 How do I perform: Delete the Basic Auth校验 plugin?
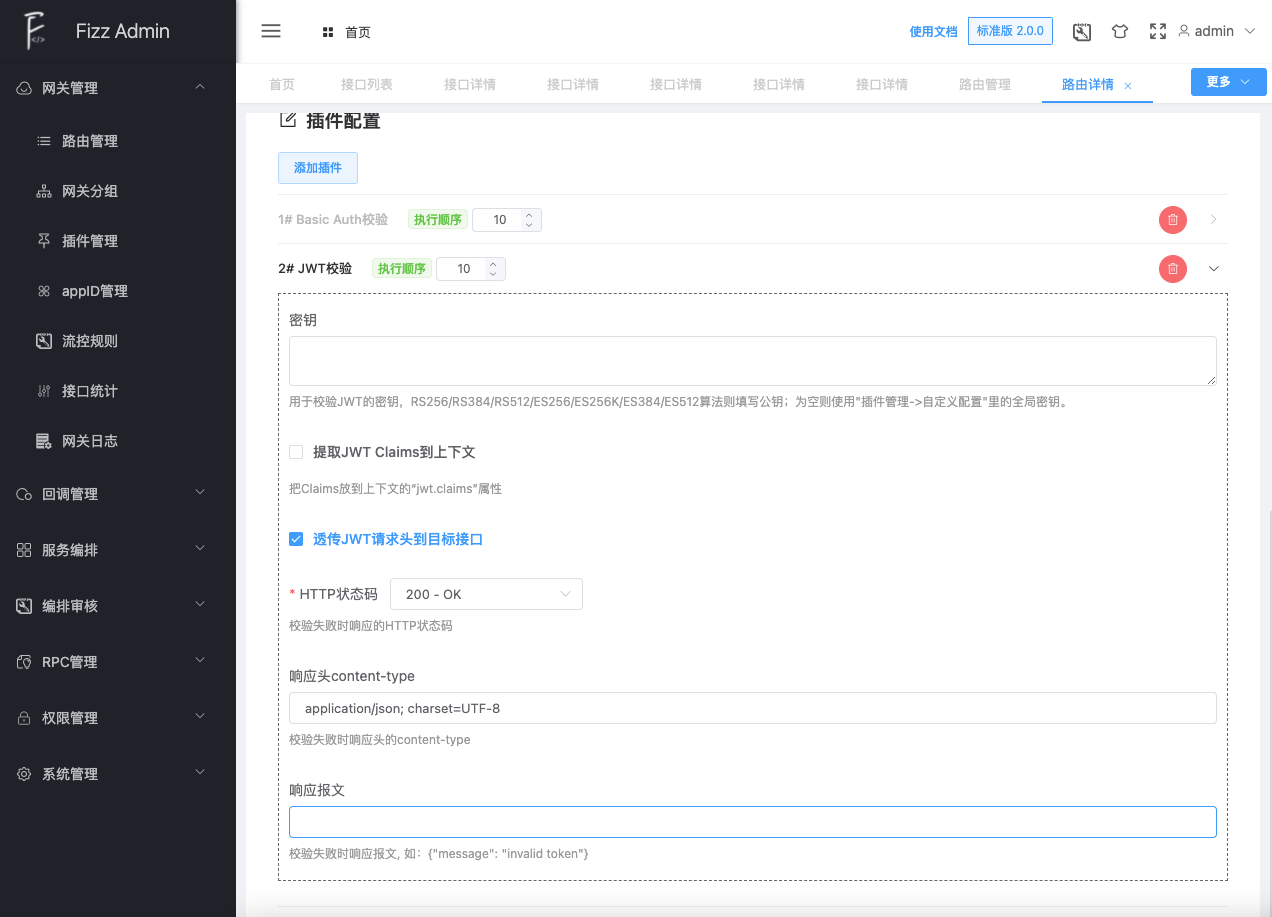(1172, 220)
